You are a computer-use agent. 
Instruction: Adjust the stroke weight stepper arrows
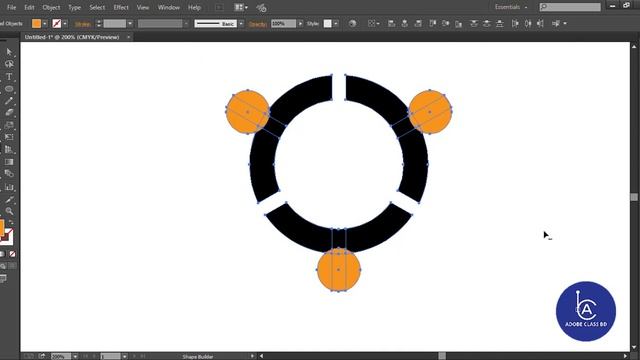(x=98, y=24)
